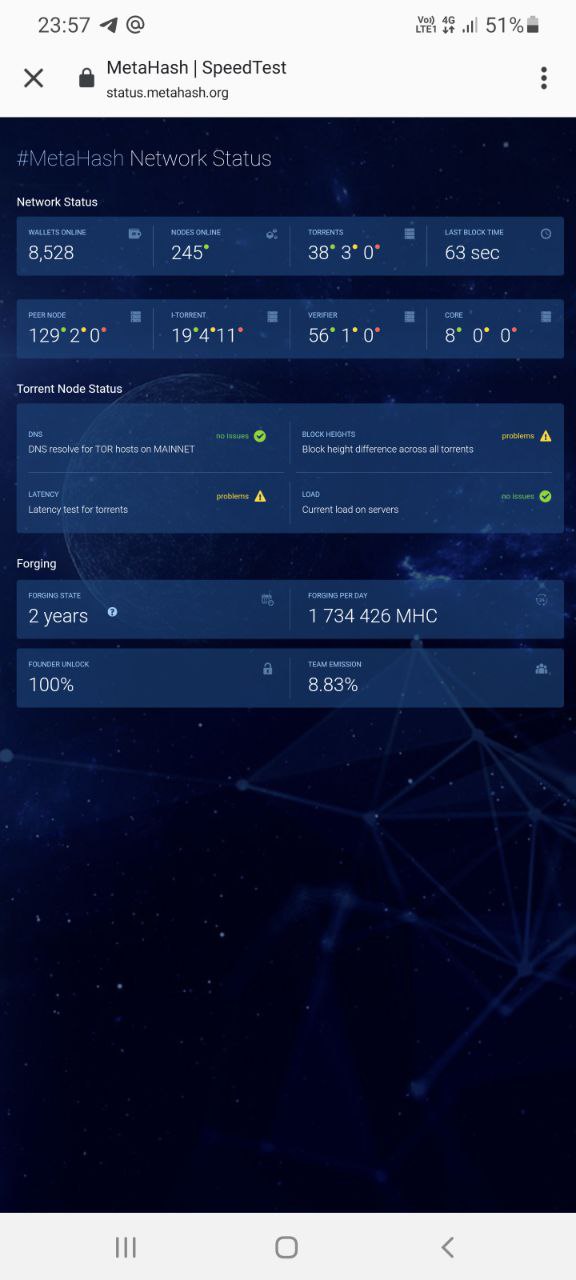Click DNS resolve for TOR hosts text
This screenshot has height=1280, width=576.
(x=111, y=450)
